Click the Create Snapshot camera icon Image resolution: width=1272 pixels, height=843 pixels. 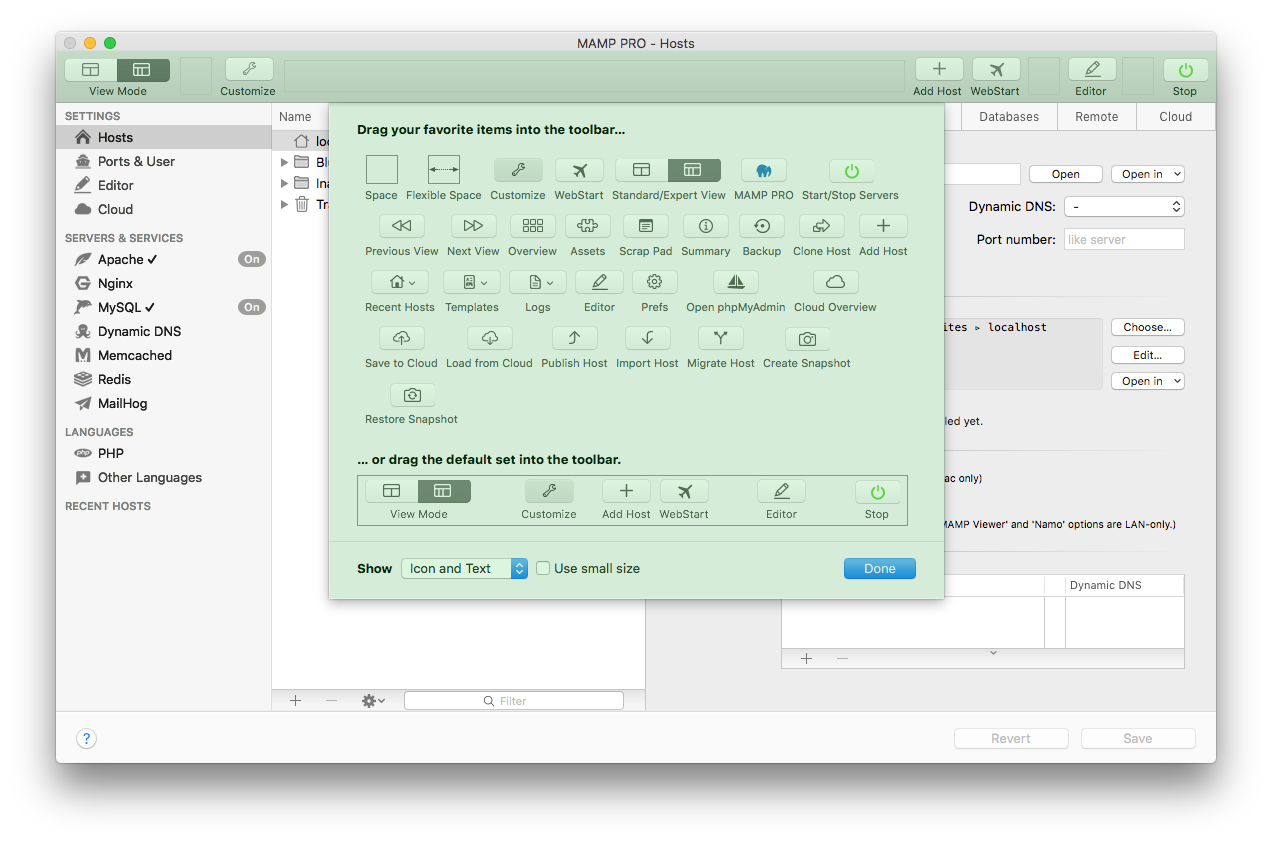click(807, 339)
